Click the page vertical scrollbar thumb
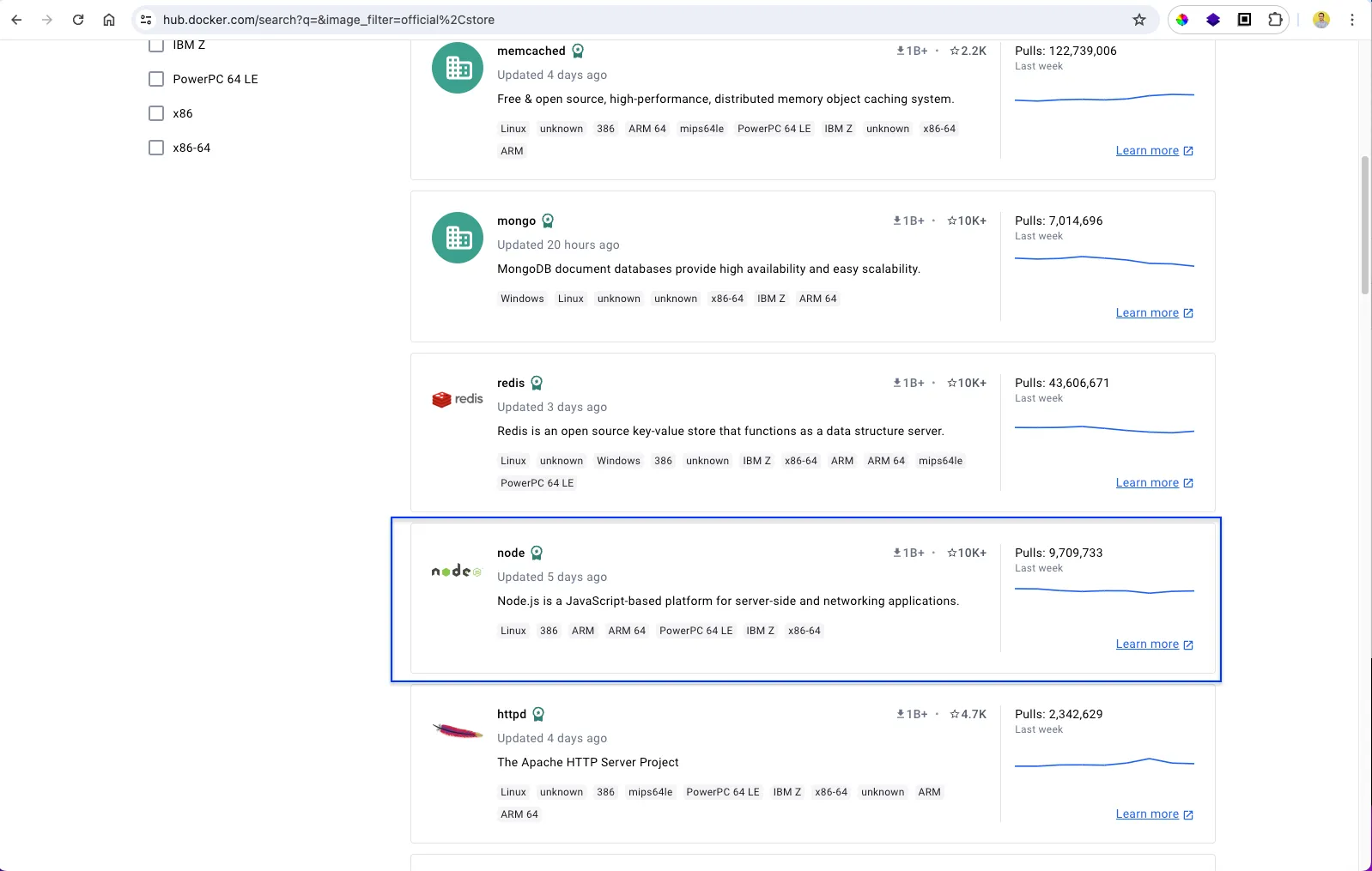The height and width of the screenshot is (871, 1372). 1364,225
